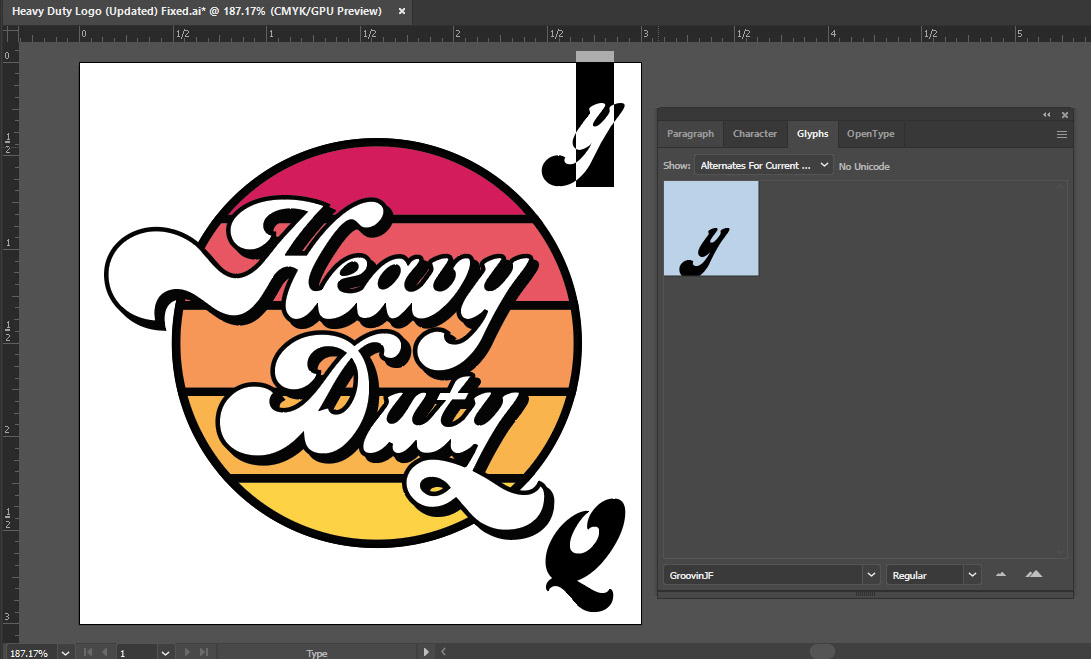
Task: Close the Heavy Duty Logo document tab
Action: tap(401, 11)
